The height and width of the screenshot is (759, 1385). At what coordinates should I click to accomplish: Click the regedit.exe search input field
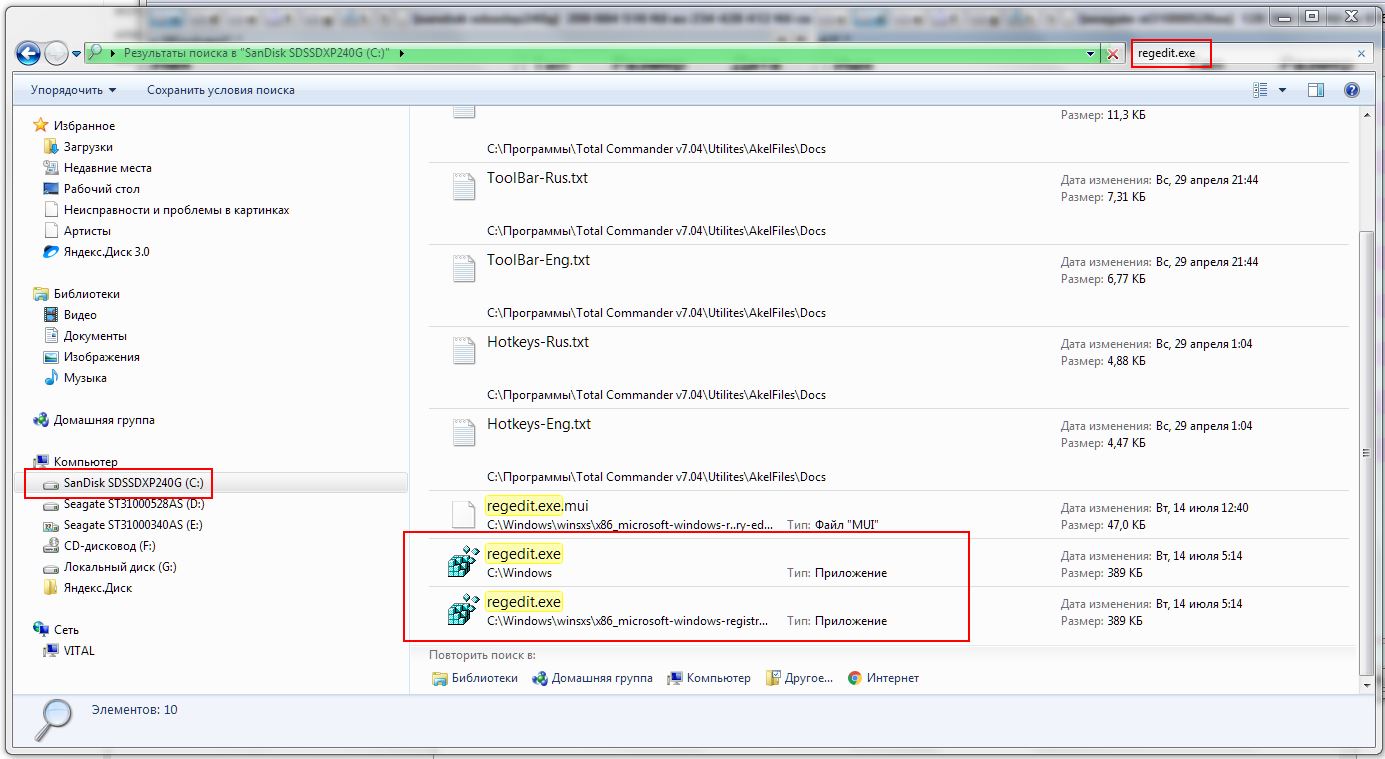click(1242, 53)
